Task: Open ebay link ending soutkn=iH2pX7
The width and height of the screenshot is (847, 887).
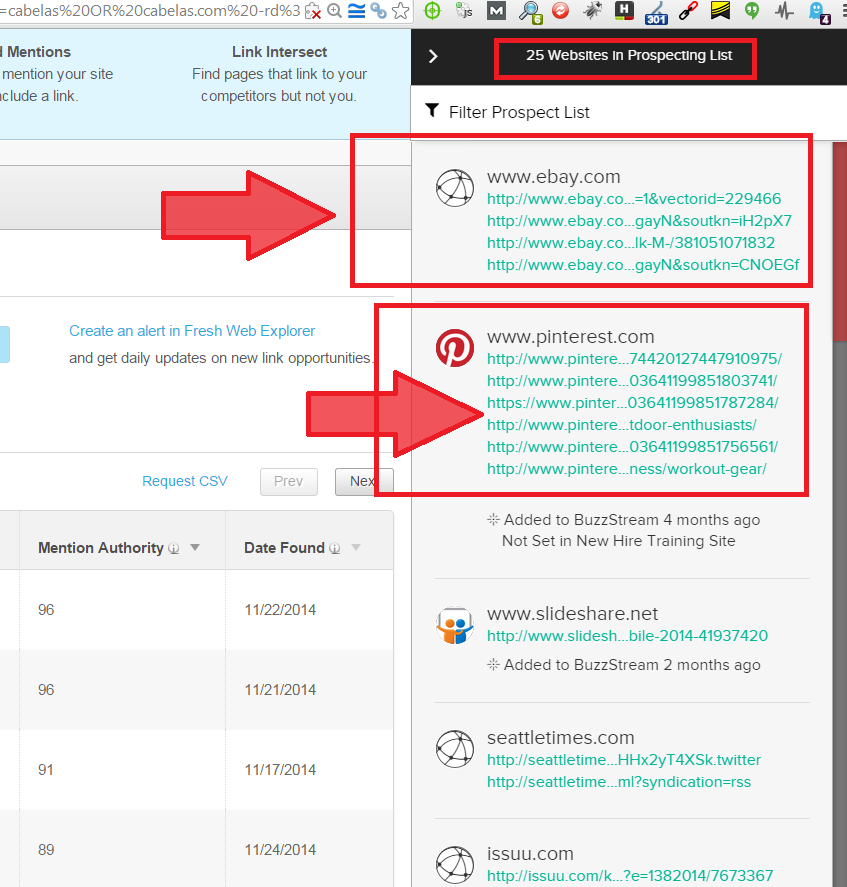Action: [x=639, y=221]
